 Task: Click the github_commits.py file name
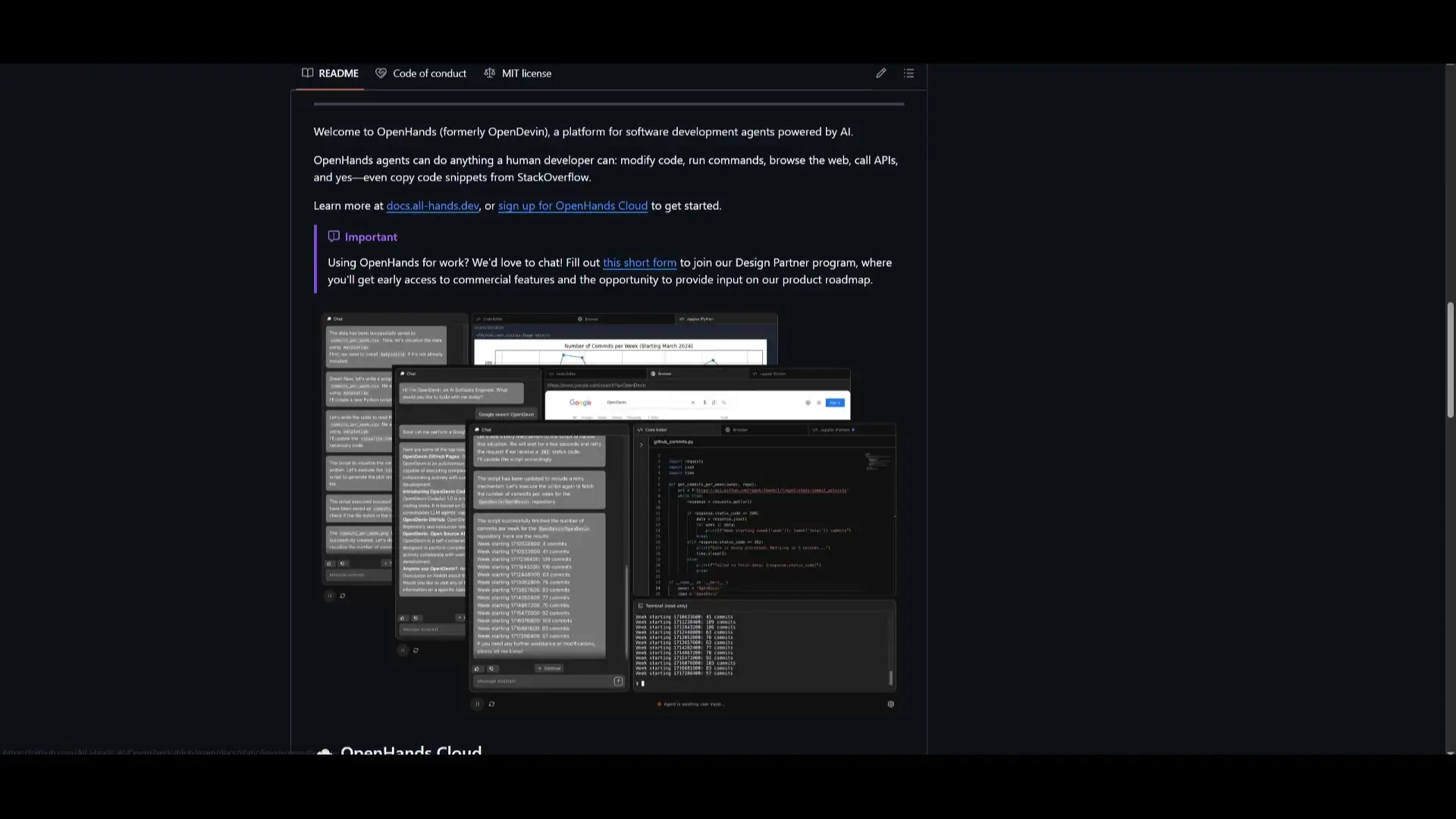[673, 441]
